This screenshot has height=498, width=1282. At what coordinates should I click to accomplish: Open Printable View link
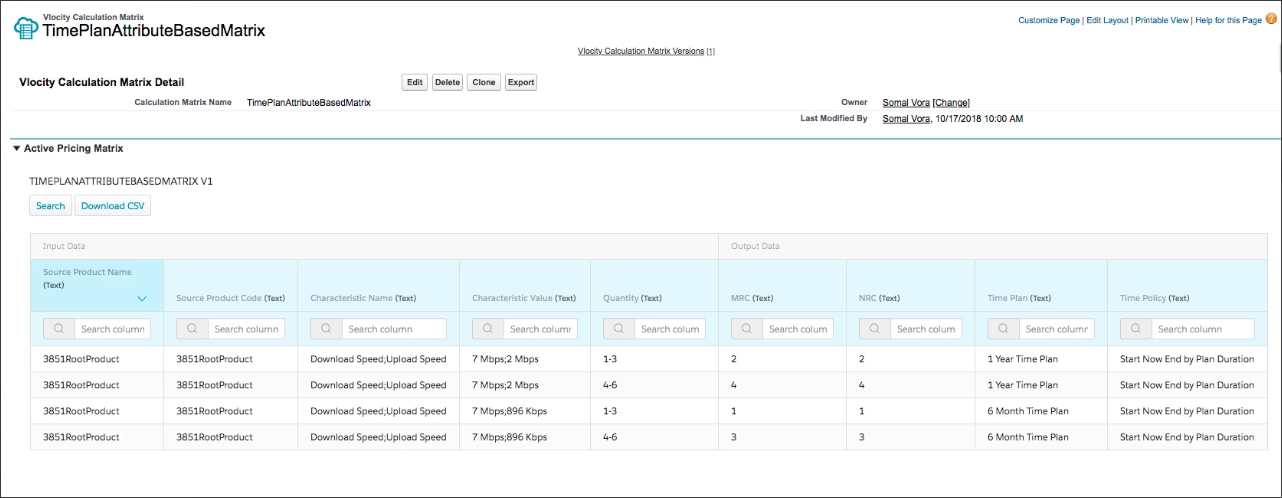click(x=1161, y=20)
